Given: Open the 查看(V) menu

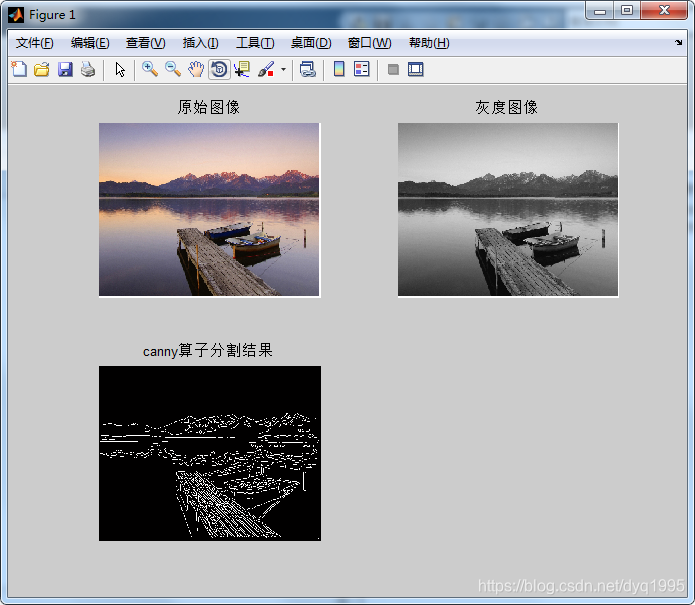Looking at the screenshot, I should 145,43.
